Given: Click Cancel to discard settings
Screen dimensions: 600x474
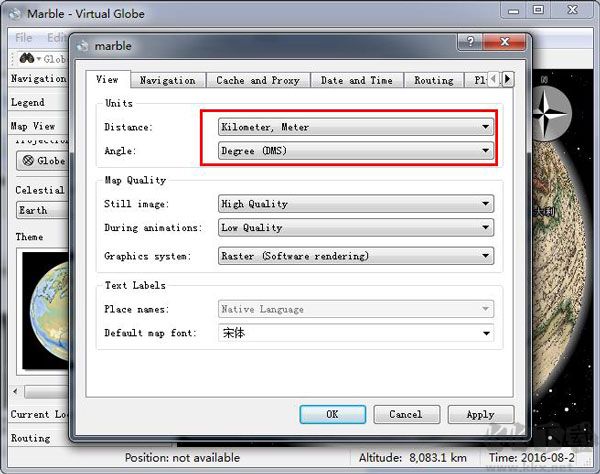Looking at the screenshot, I should (x=406, y=414).
